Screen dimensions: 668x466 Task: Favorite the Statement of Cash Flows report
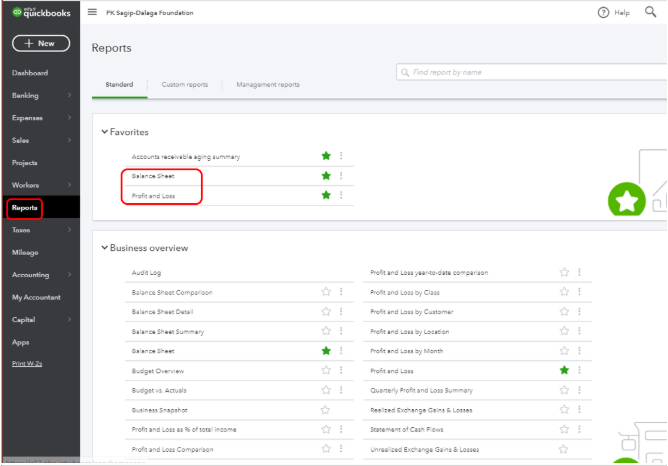pyautogui.click(x=564, y=430)
